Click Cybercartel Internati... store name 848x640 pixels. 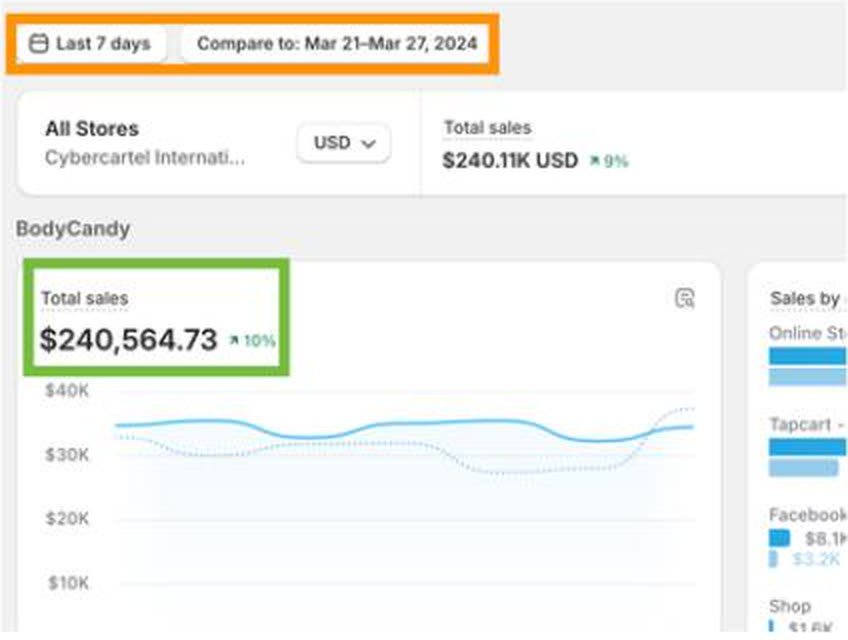click(145, 157)
